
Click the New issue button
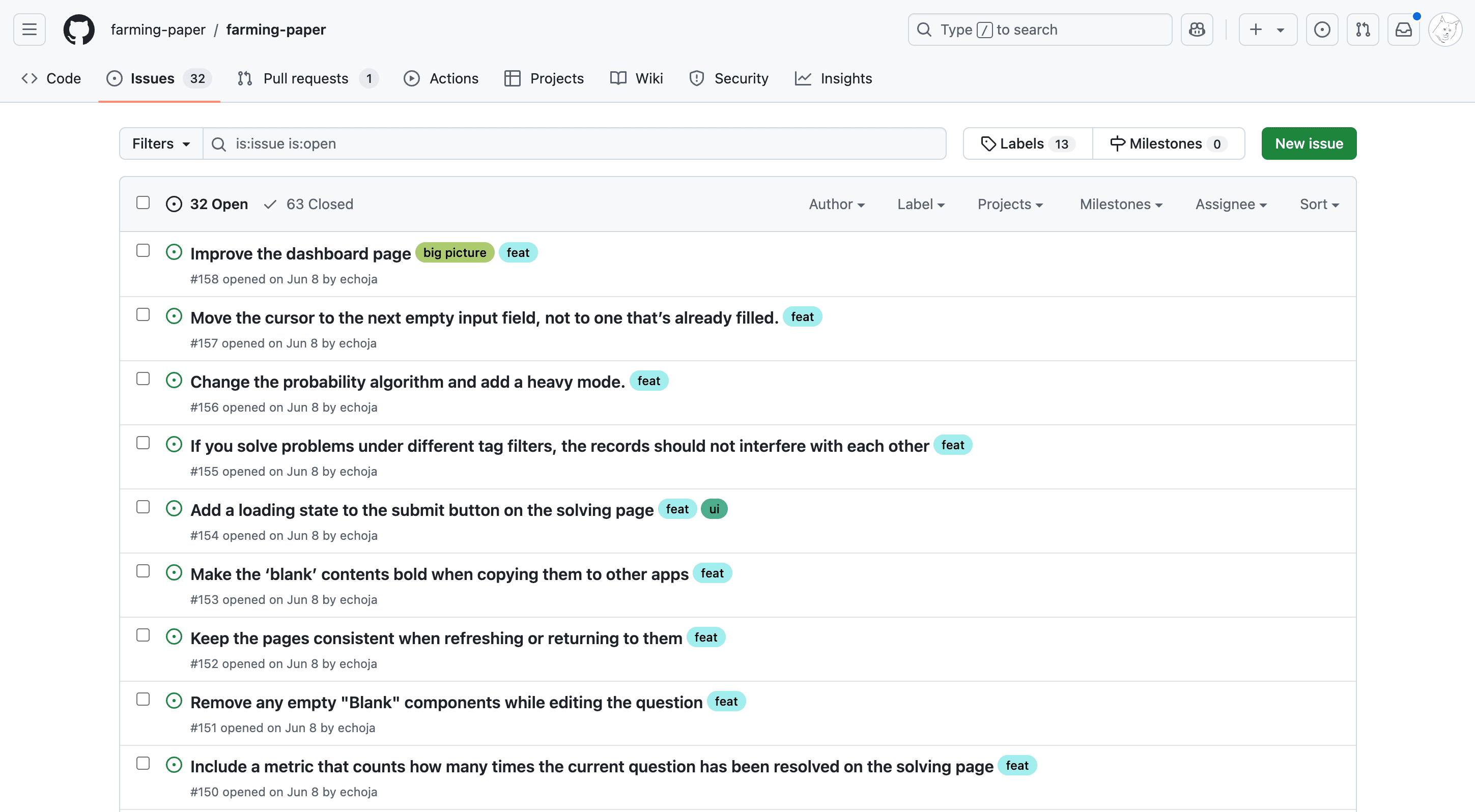1309,143
